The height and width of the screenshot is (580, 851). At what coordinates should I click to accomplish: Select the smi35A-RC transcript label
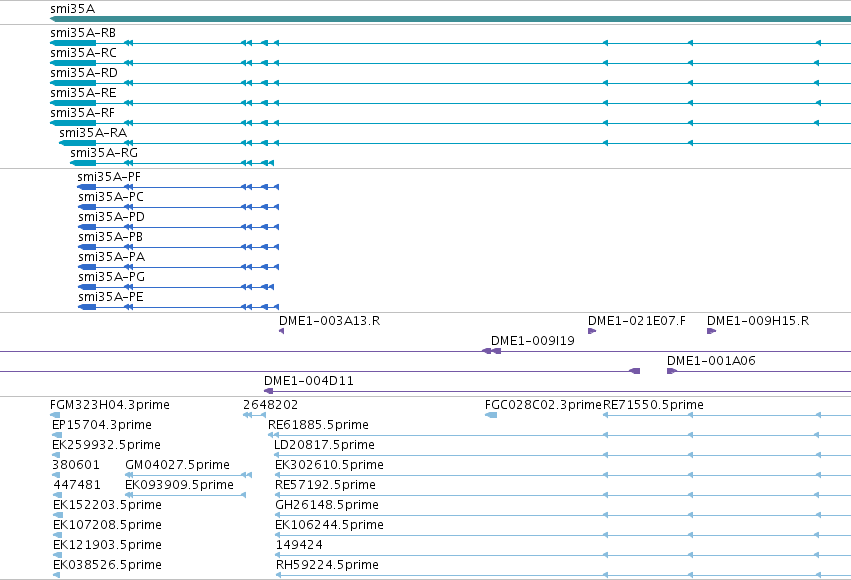83,53
